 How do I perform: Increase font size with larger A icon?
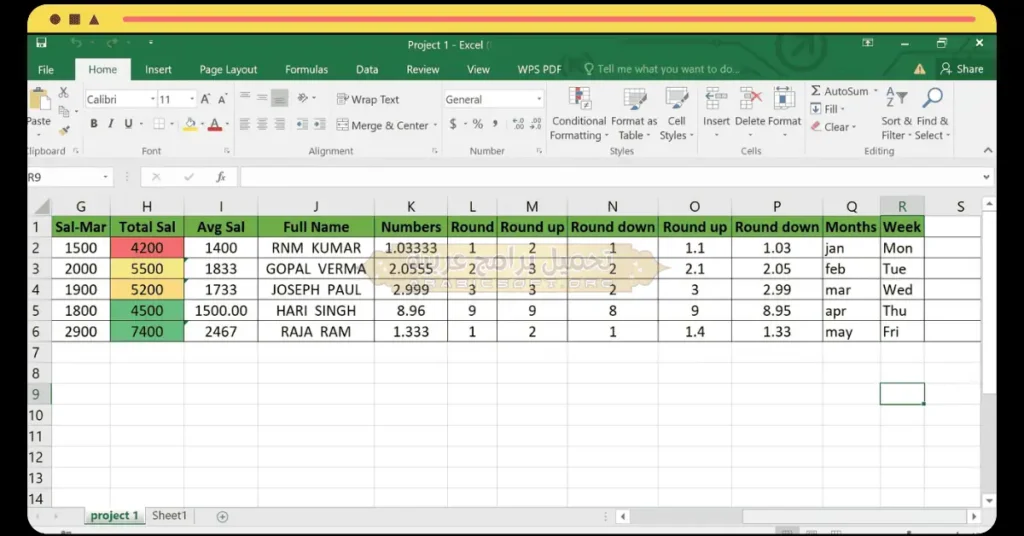click(x=205, y=99)
